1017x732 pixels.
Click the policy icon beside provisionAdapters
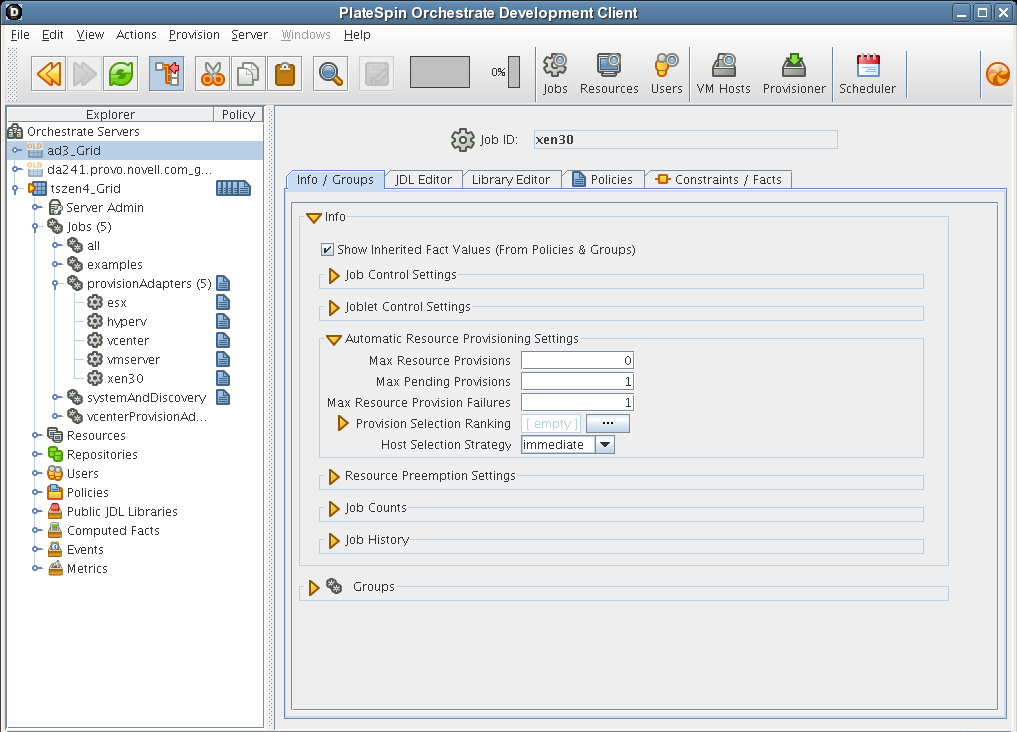coord(223,283)
